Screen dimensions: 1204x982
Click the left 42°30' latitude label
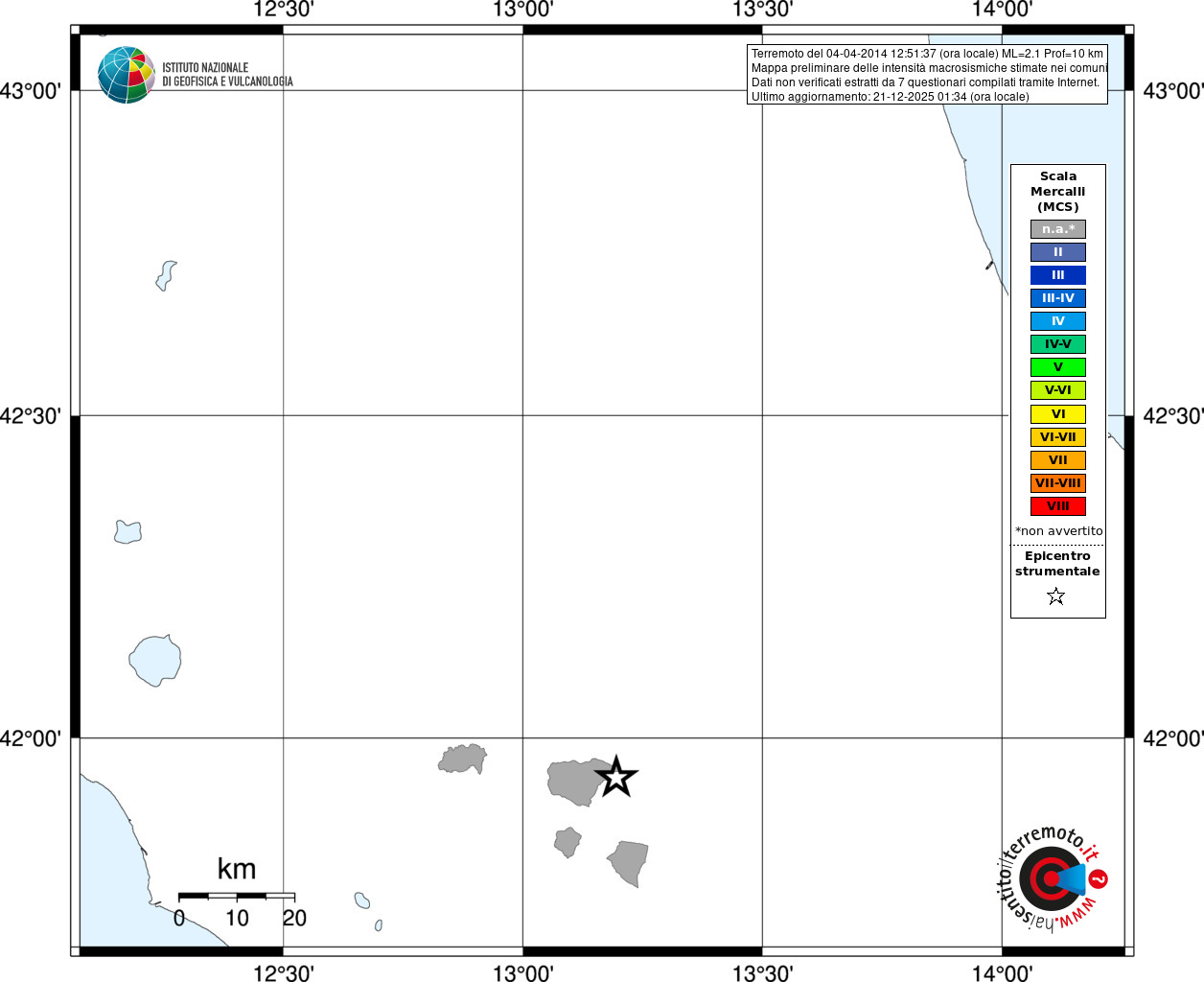31,415
